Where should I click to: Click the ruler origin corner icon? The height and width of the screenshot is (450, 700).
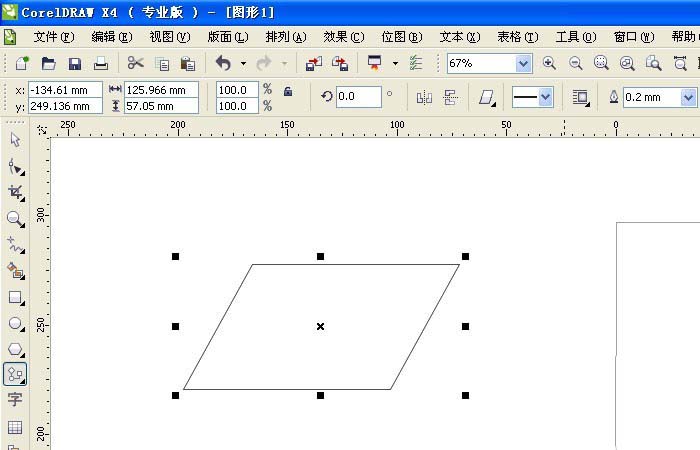pos(42,129)
